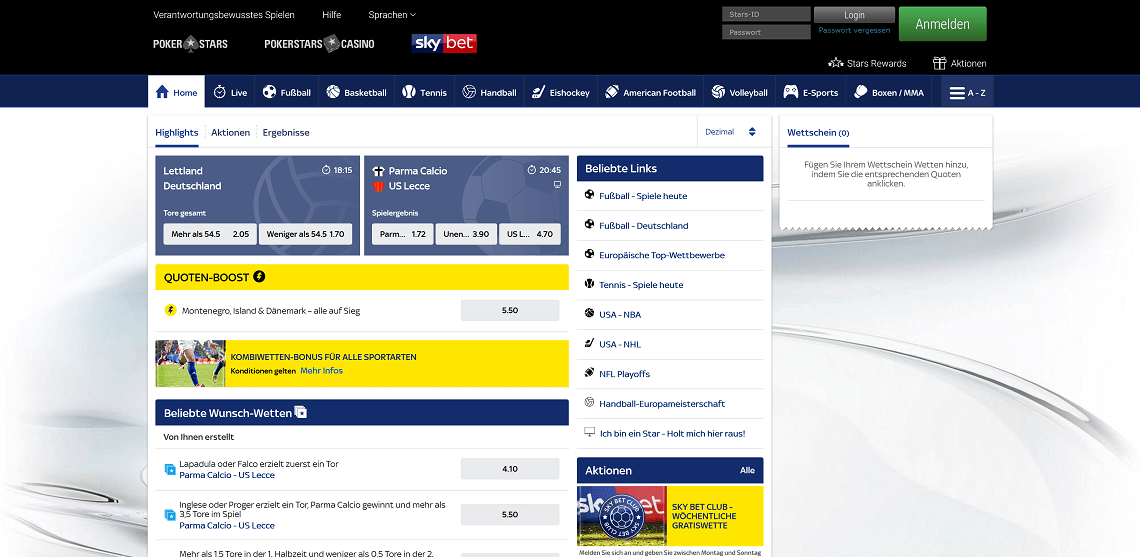Open the USA - NHL link
Image resolution: width=1140 pixels, height=557 pixels.
pos(620,345)
